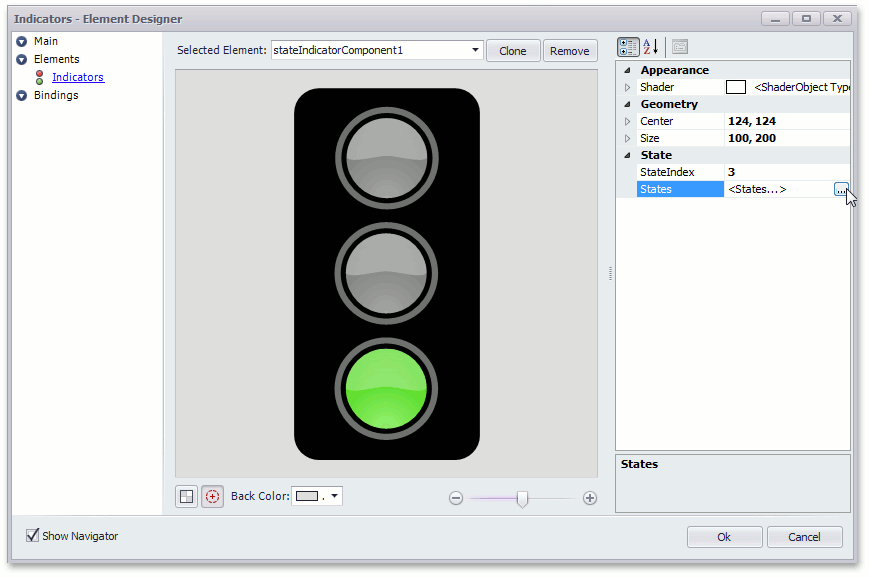The image size is (870, 578).
Task: Open the States ellipsis editor
Action: pyautogui.click(x=840, y=189)
